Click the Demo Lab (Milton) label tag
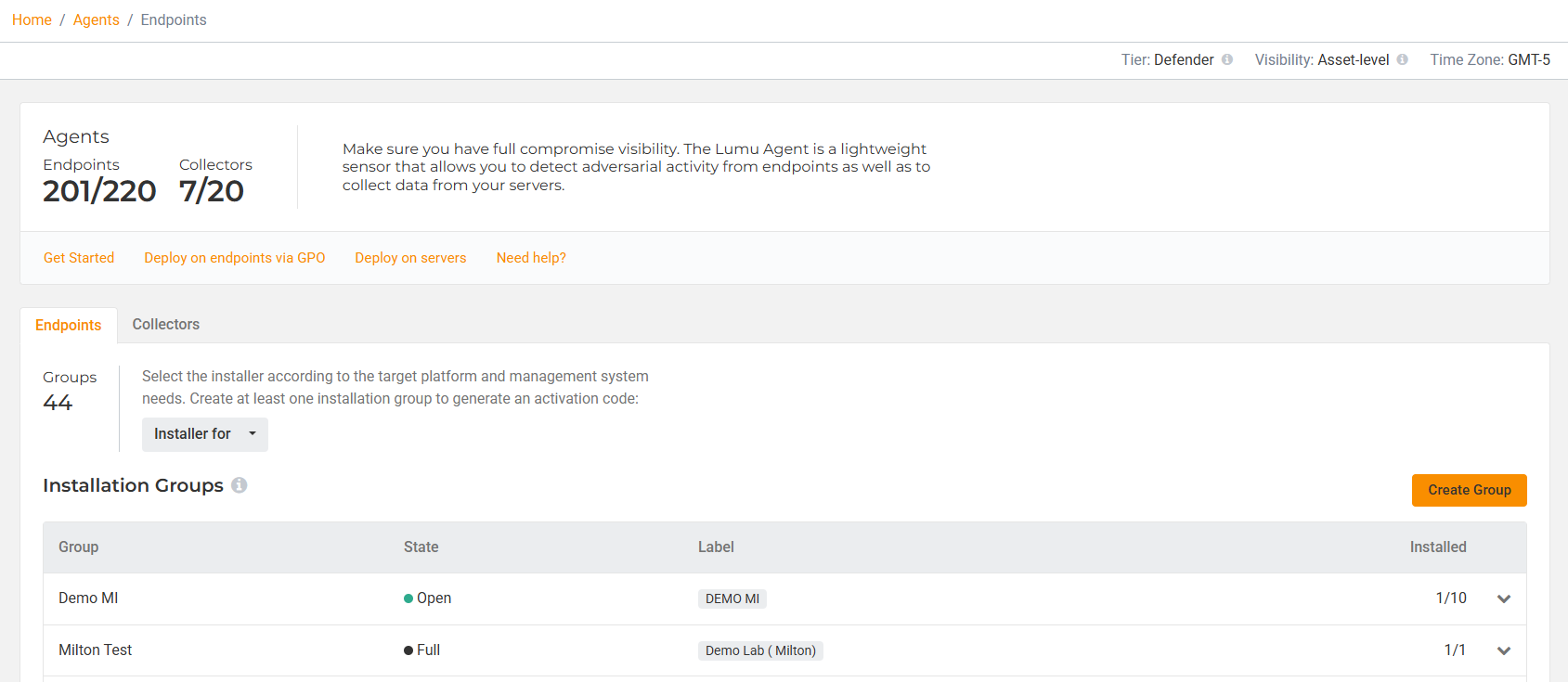Viewport: 1568px width, 682px height. click(x=760, y=650)
